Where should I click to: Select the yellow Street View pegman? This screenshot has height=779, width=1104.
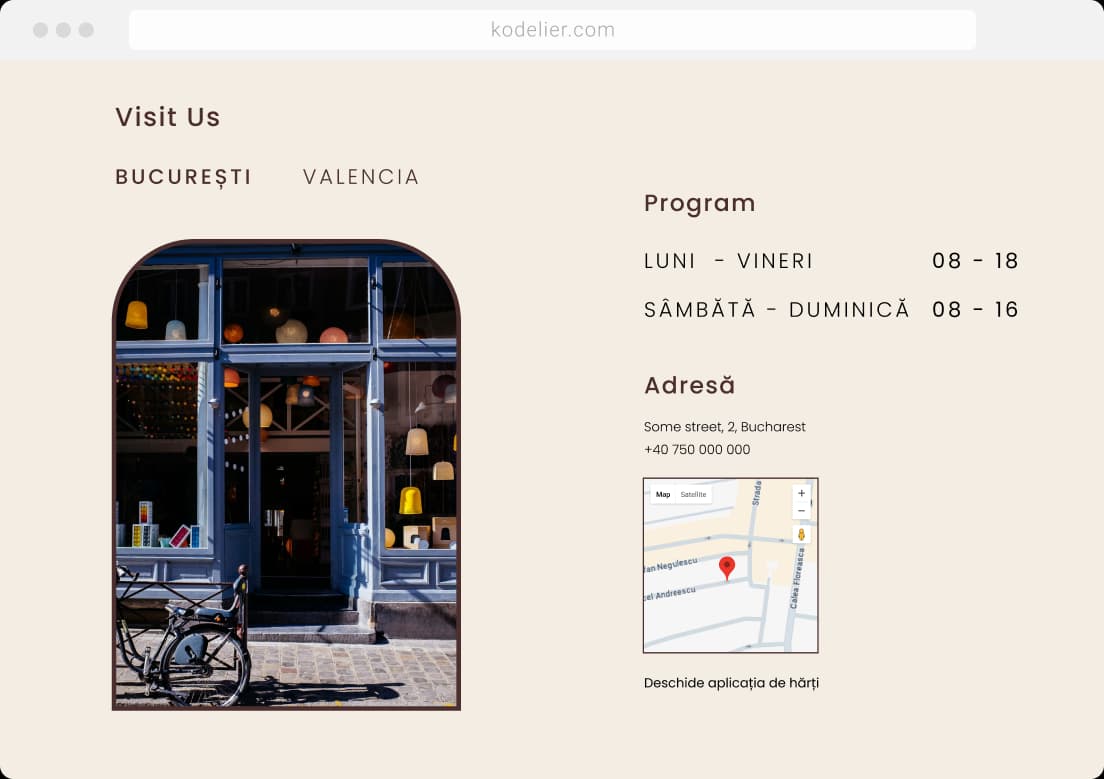[x=801, y=535]
